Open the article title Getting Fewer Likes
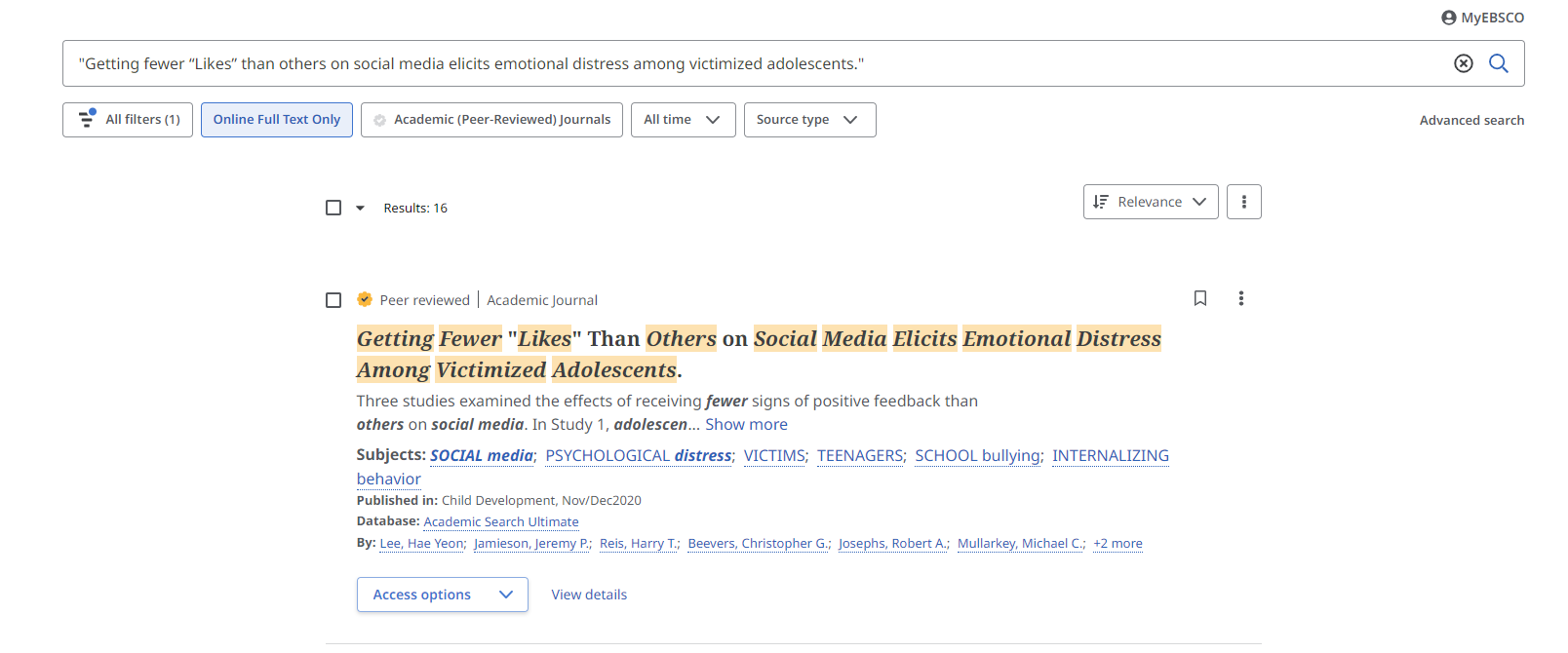The height and width of the screenshot is (653, 1568). point(759,354)
